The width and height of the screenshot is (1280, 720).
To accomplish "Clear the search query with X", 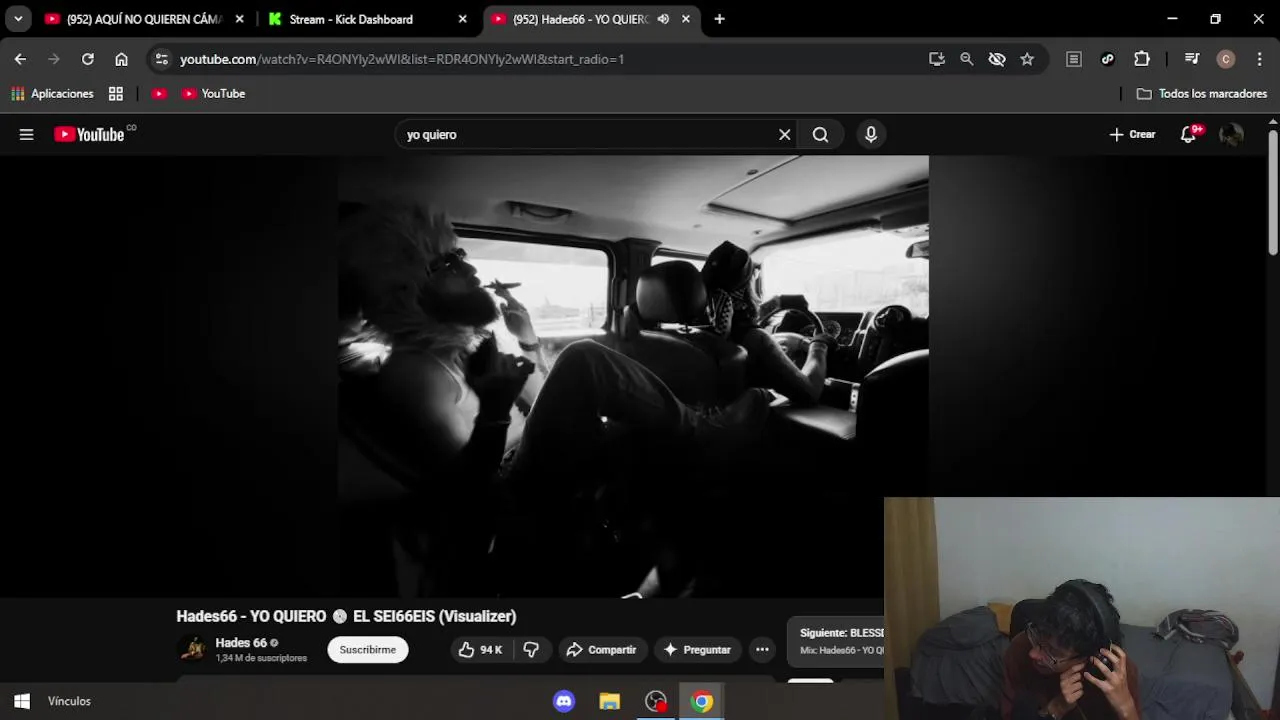I will (x=785, y=134).
